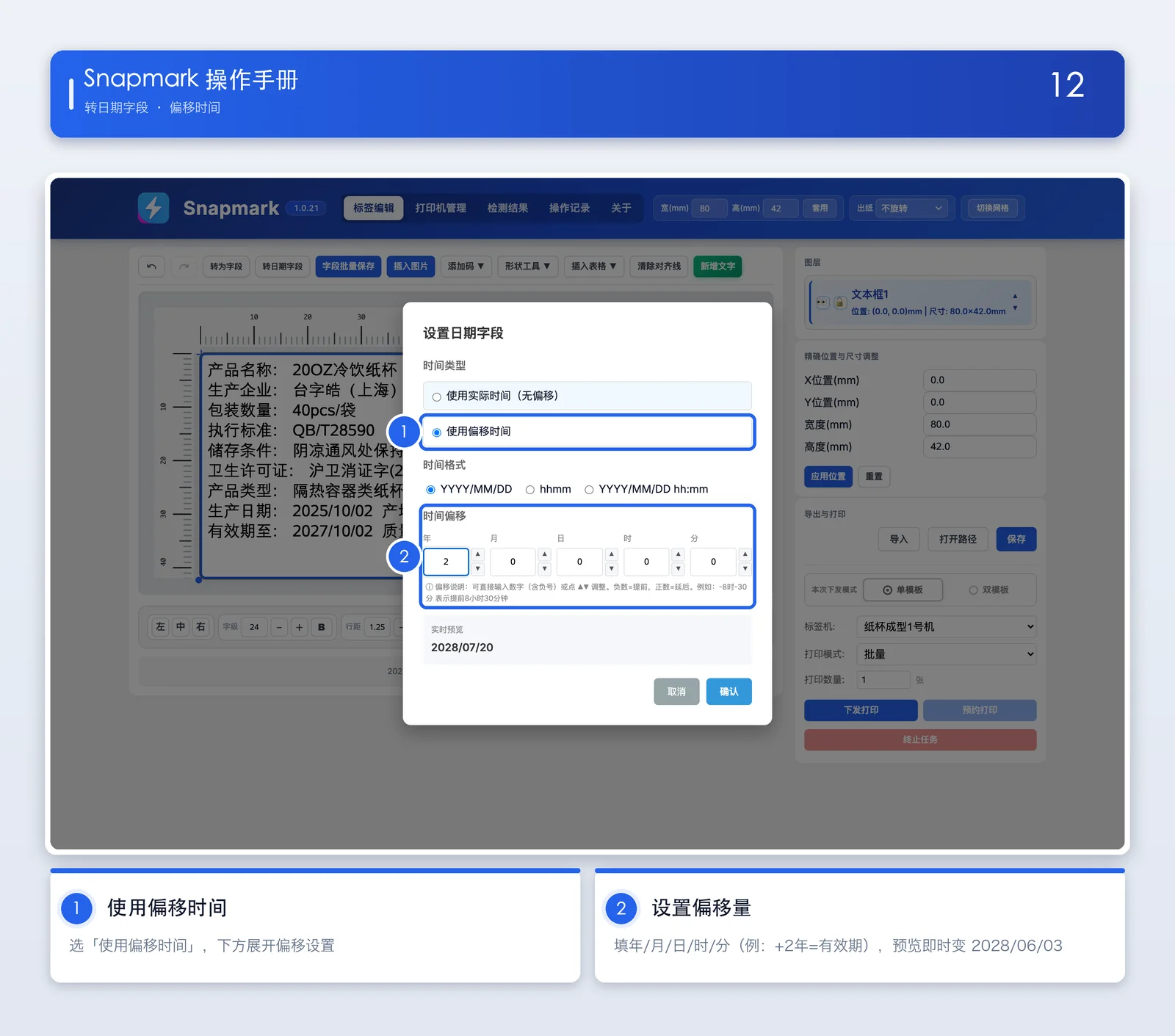Screen dimensions: 1175x1036
Task: Move 文本框1 layer down with arrow
Action: [x=1015, y=308]
